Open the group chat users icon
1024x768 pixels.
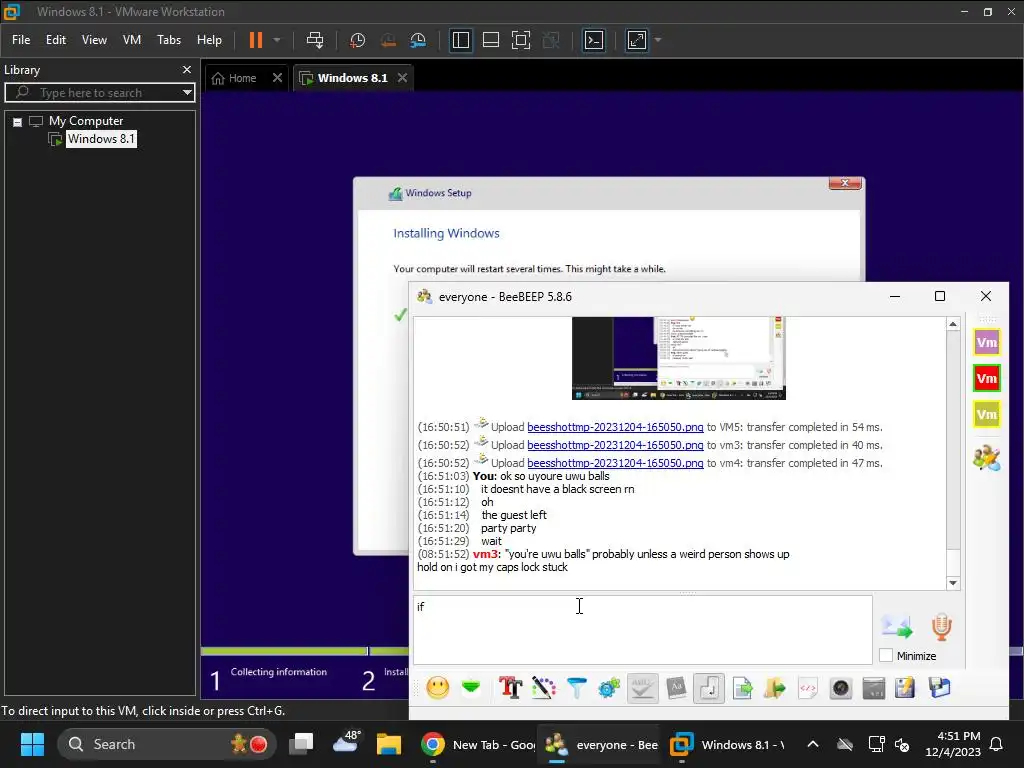(x=987, y=458)
